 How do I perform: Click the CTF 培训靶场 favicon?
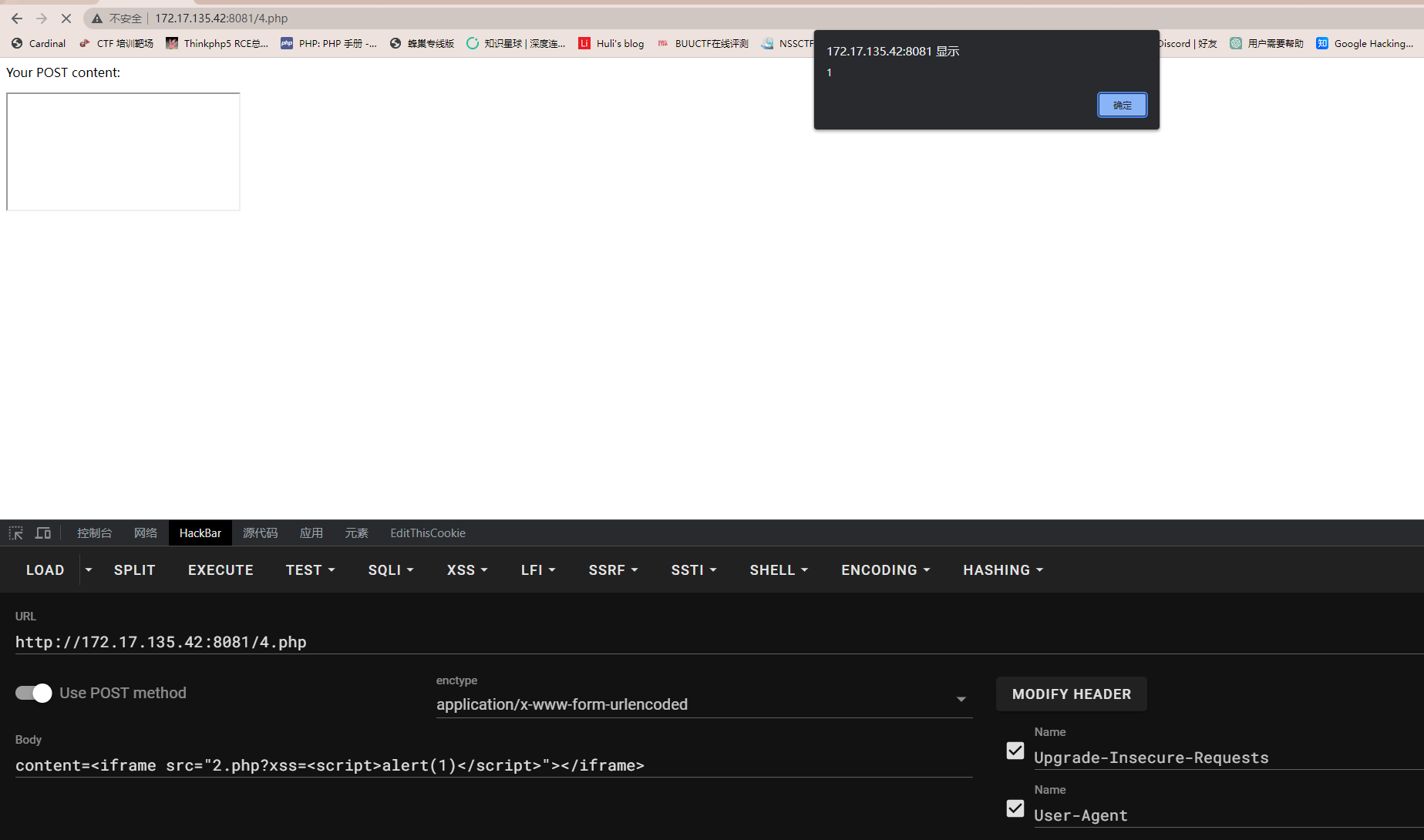[85, 44]
